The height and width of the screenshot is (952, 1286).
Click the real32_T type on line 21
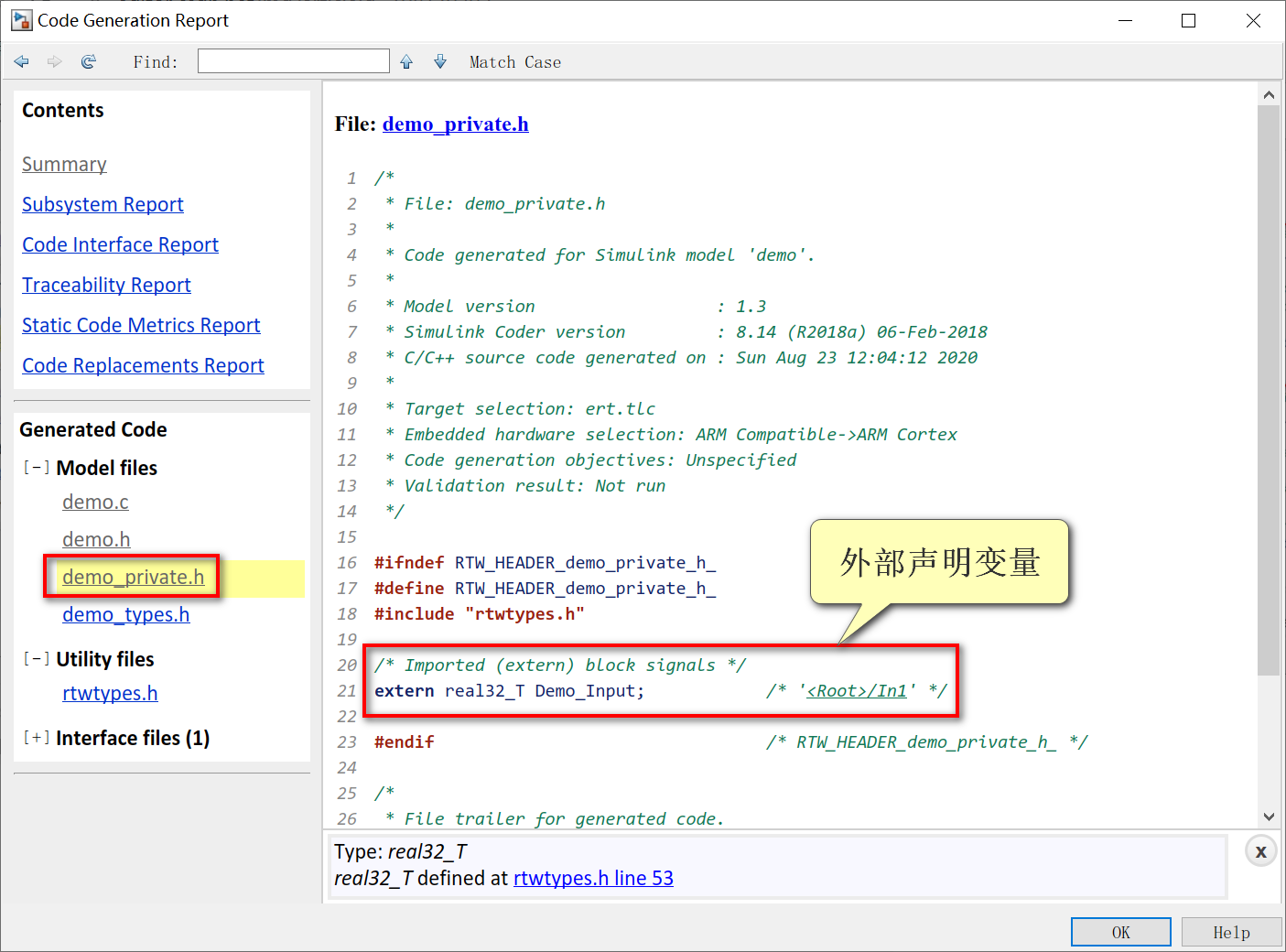pyautogui.click(x=485, y=690)
